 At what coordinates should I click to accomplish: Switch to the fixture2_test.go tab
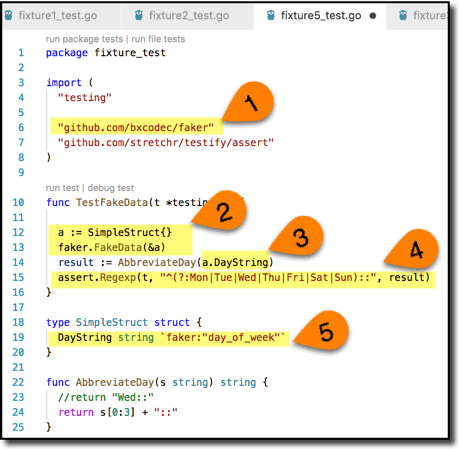point(189,16)
